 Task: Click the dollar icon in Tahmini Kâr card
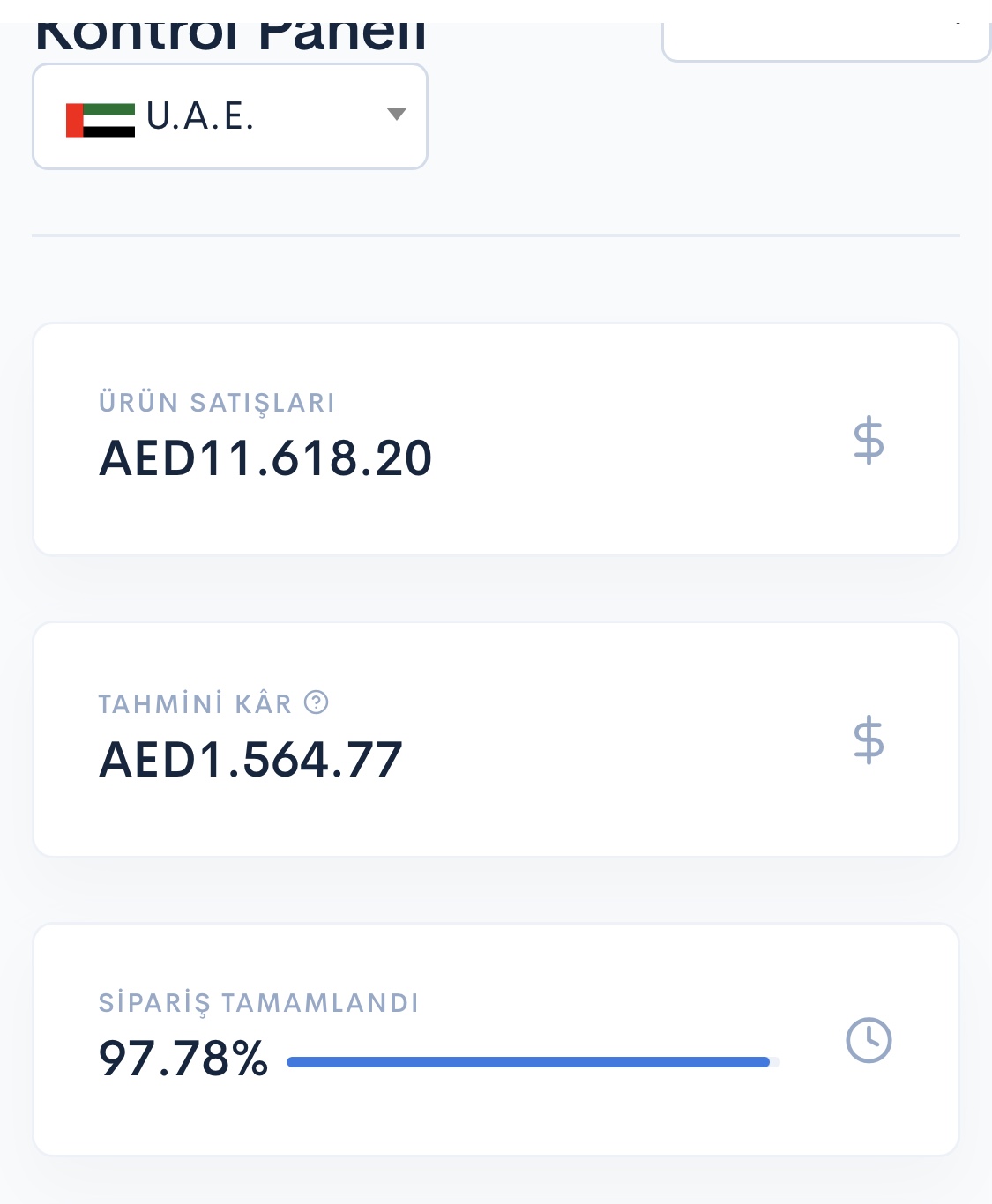click(x=869, y=739)
